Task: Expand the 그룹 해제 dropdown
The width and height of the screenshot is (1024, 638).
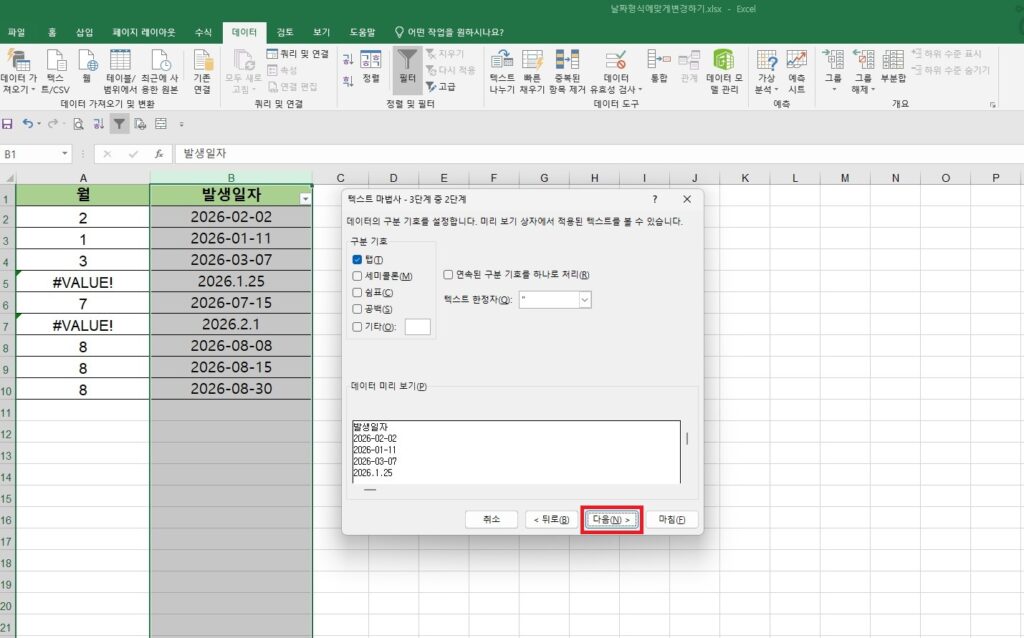Action: [x=872, y=89]
